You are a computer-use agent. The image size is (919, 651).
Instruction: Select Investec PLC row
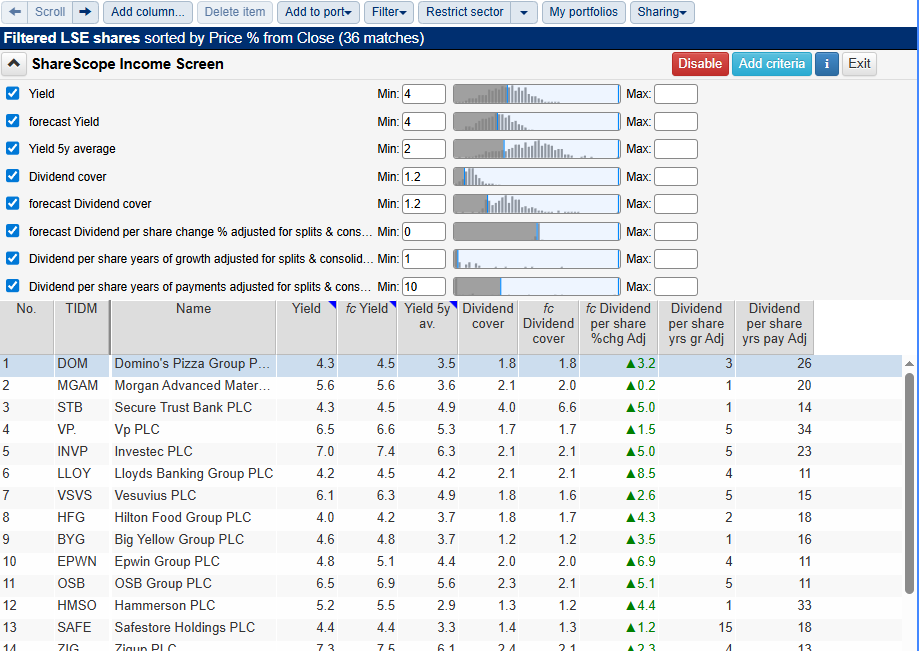pos(451,452)
